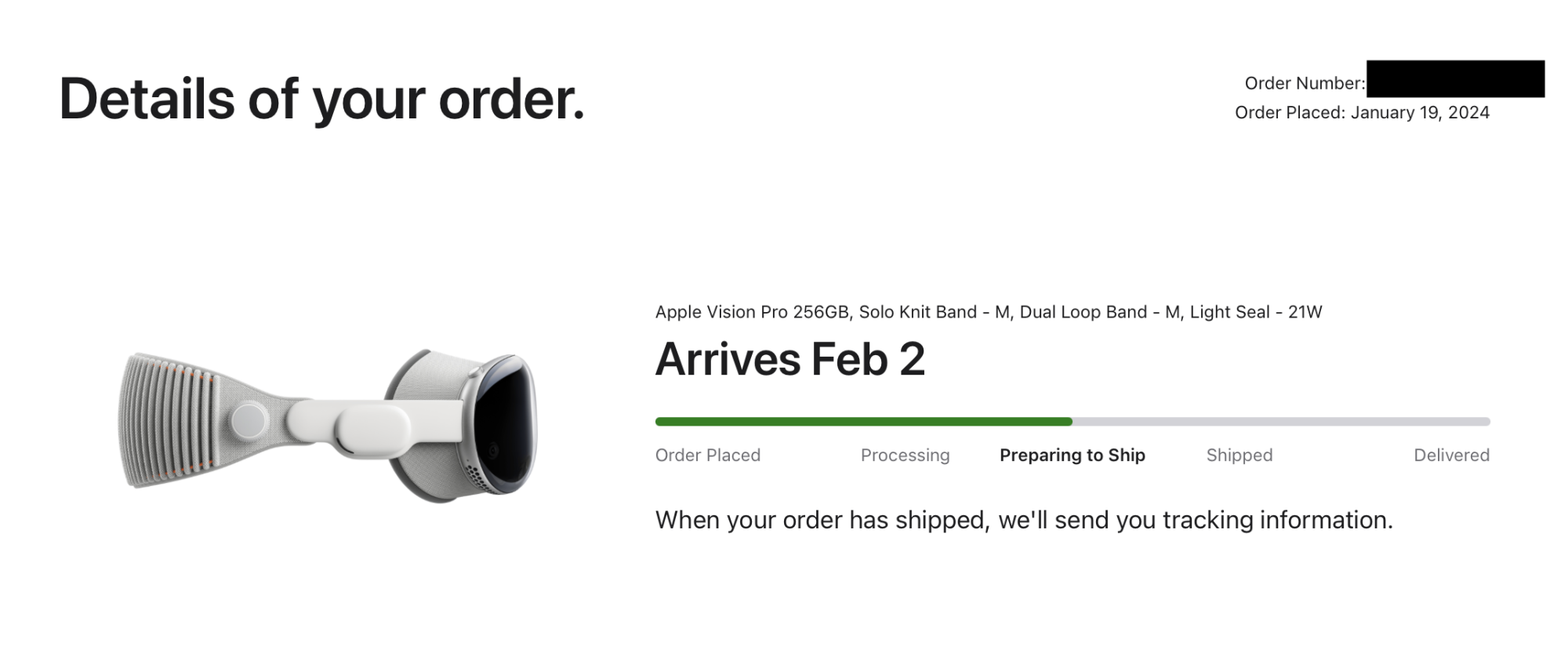Select the 'Delivered' progress step
1568x646 pixels.
pos(1451,455)
